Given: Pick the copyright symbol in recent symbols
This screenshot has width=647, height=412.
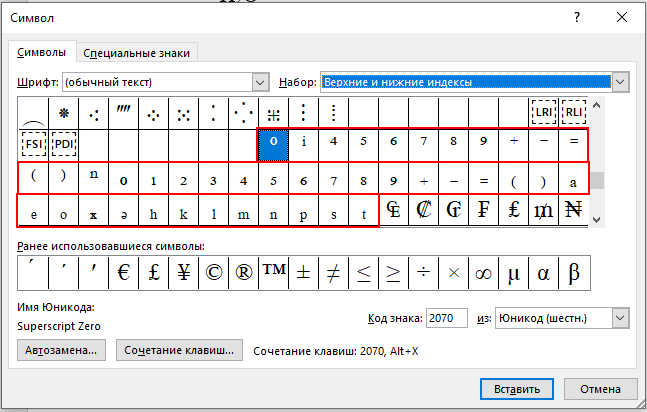Looking at the screenshot, I should pos(214,273).
